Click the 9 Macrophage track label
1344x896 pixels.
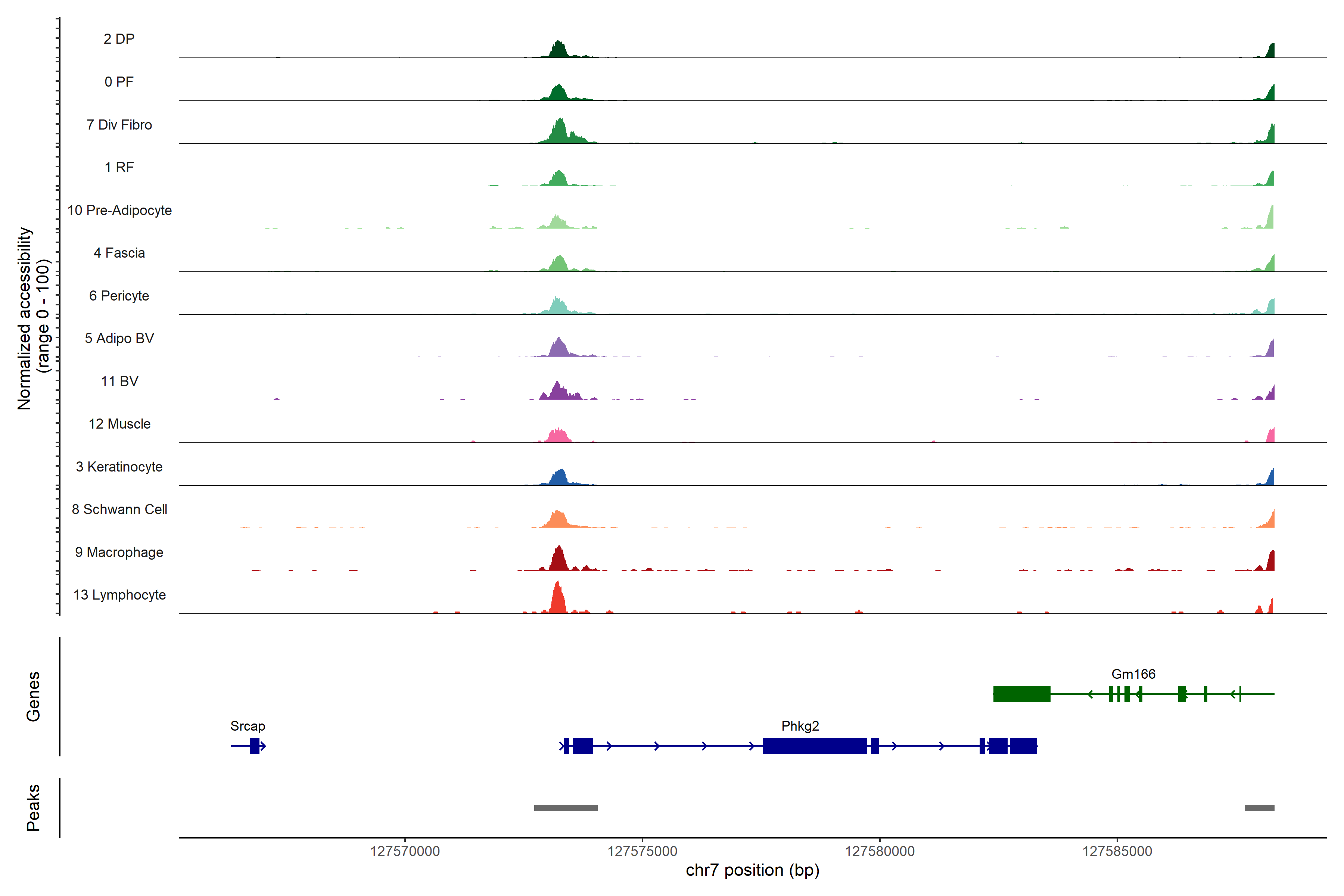[x=119, y=552]
